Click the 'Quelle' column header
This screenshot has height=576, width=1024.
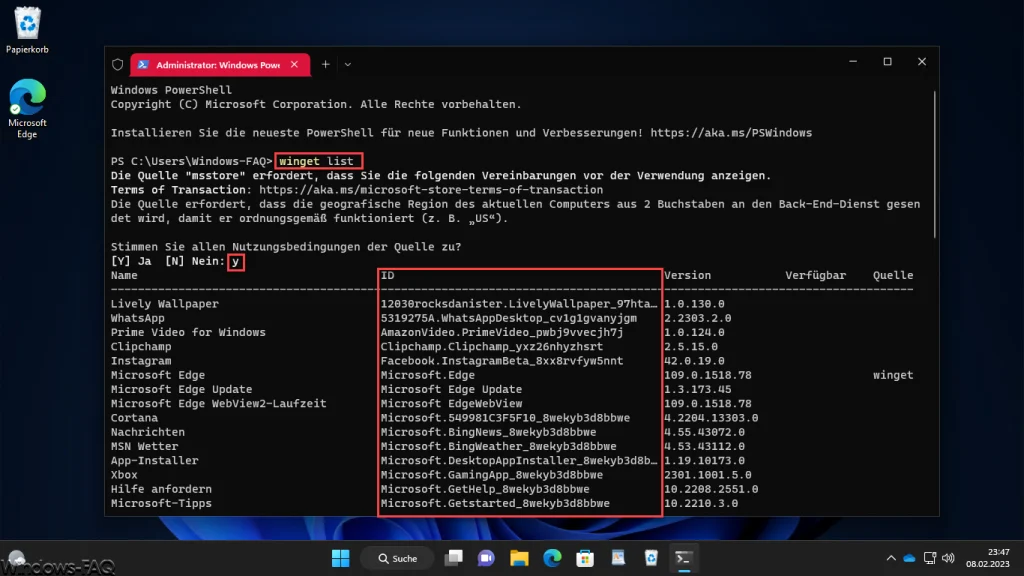pyautogui.click(x=893, y=276)
